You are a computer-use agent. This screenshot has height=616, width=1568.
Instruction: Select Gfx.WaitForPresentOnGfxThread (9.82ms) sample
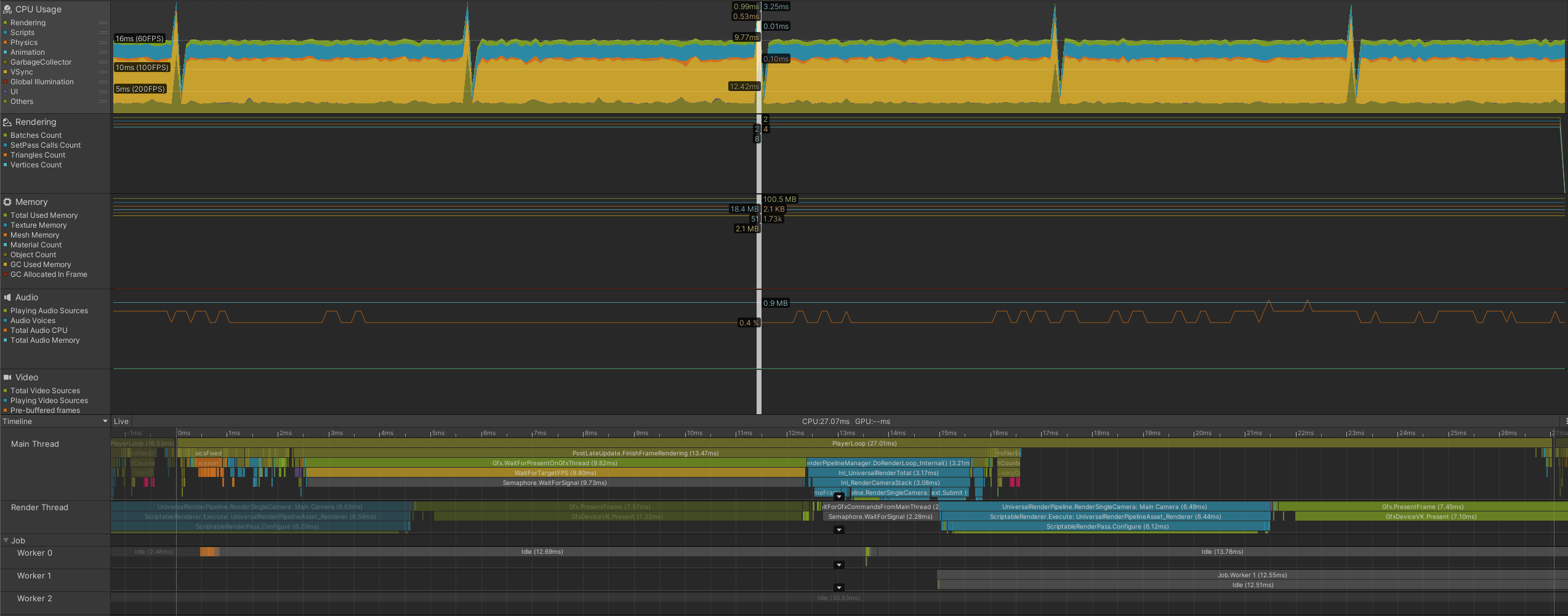pos(555,463)
